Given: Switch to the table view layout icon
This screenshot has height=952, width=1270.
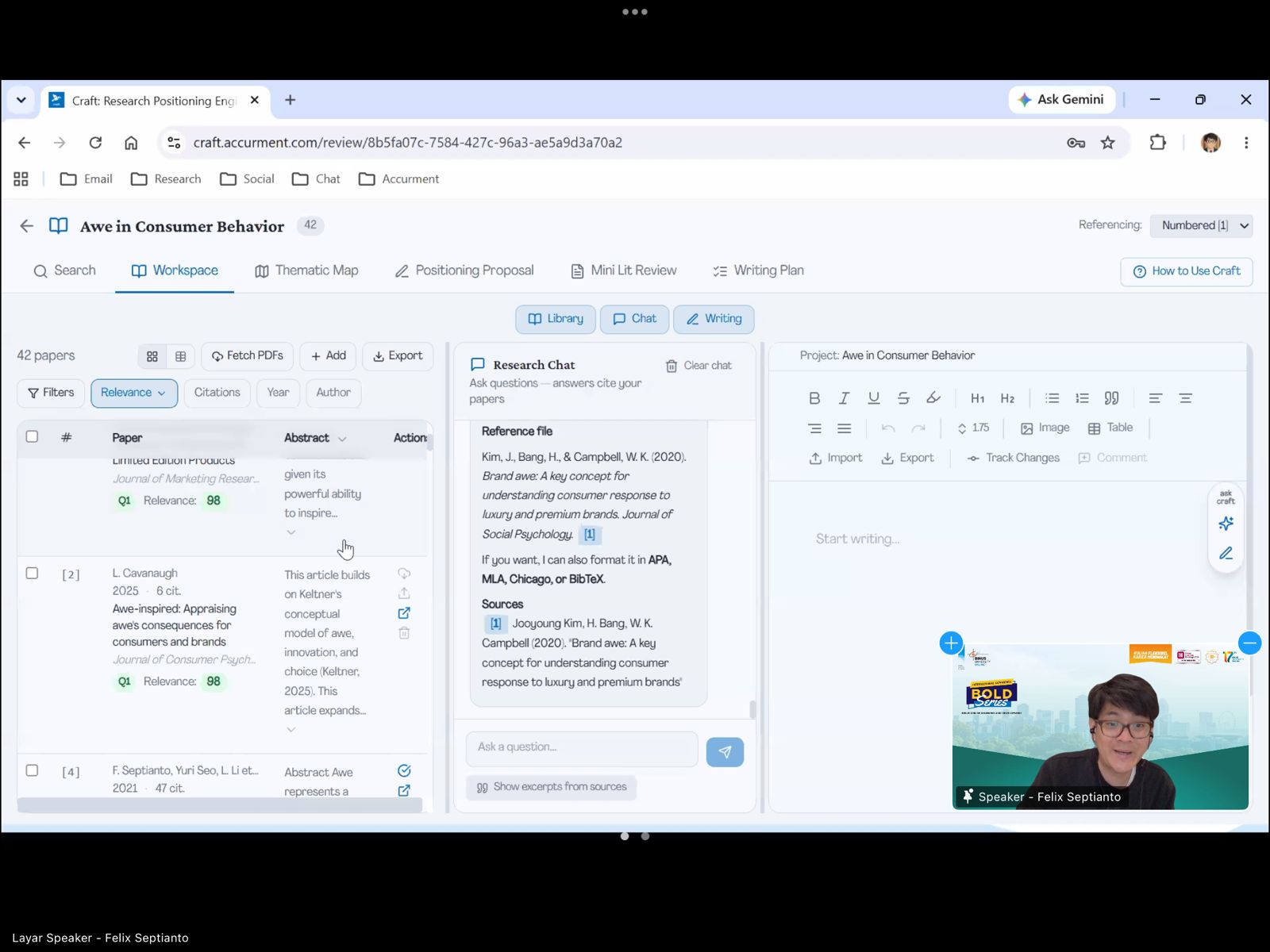Looking at the screenshot, I should coord(181,356).
